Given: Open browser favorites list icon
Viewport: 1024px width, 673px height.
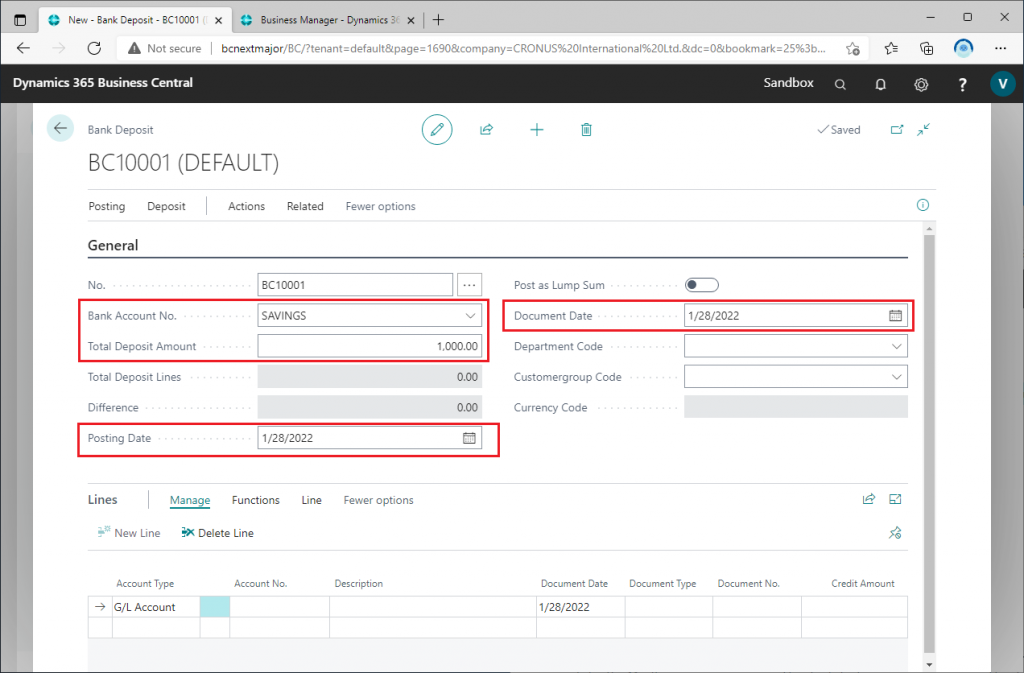Looking at the screenshot, I should tap(891, 48).
